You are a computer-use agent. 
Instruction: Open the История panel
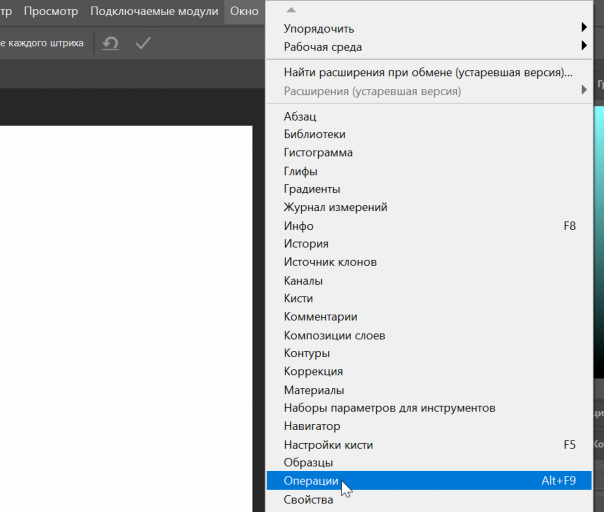(x=429, y=244)
